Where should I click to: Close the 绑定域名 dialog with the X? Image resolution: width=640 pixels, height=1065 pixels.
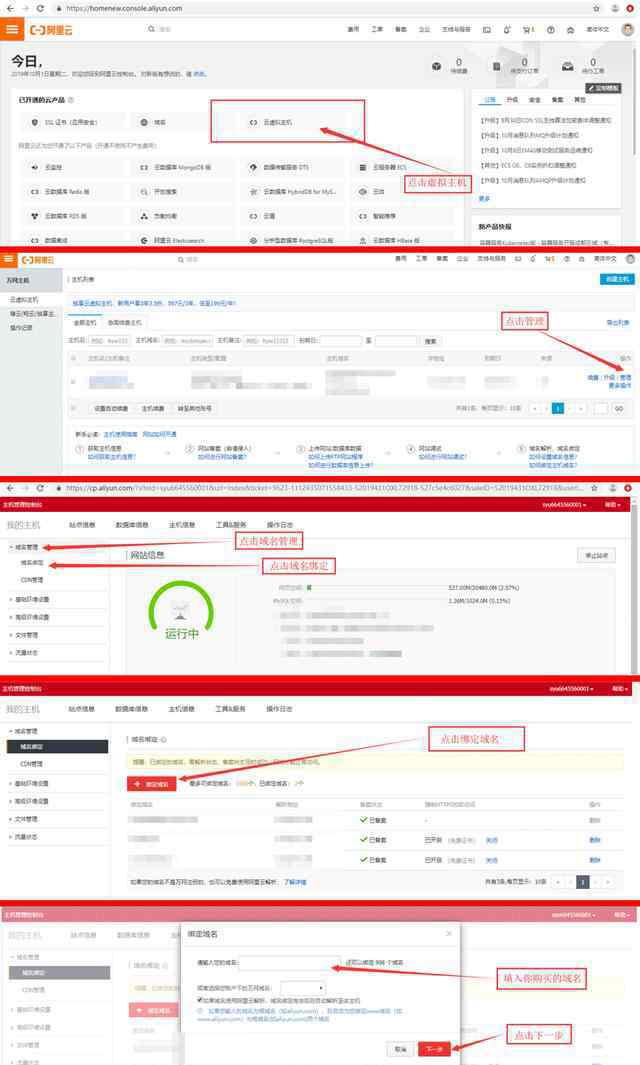[x=448, y=934]
